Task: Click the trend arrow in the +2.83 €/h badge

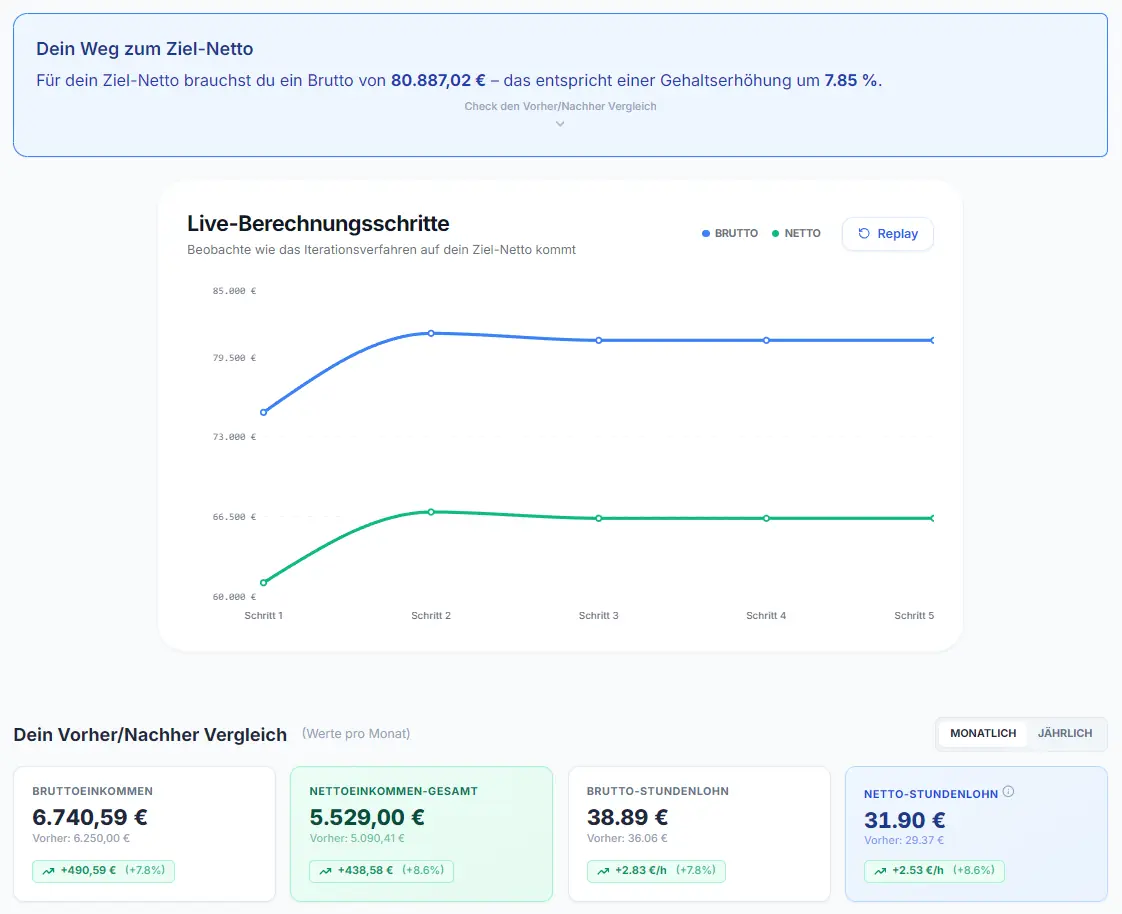Action: click(x=603, y=871)
